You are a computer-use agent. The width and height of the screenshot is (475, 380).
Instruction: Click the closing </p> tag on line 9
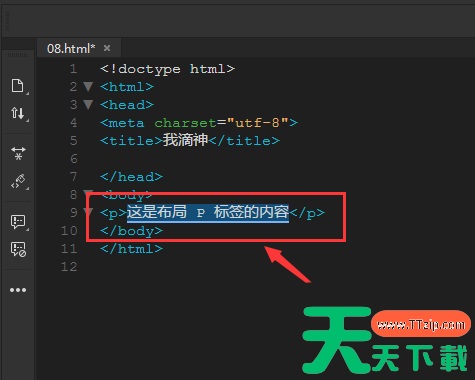coord(307,213)
